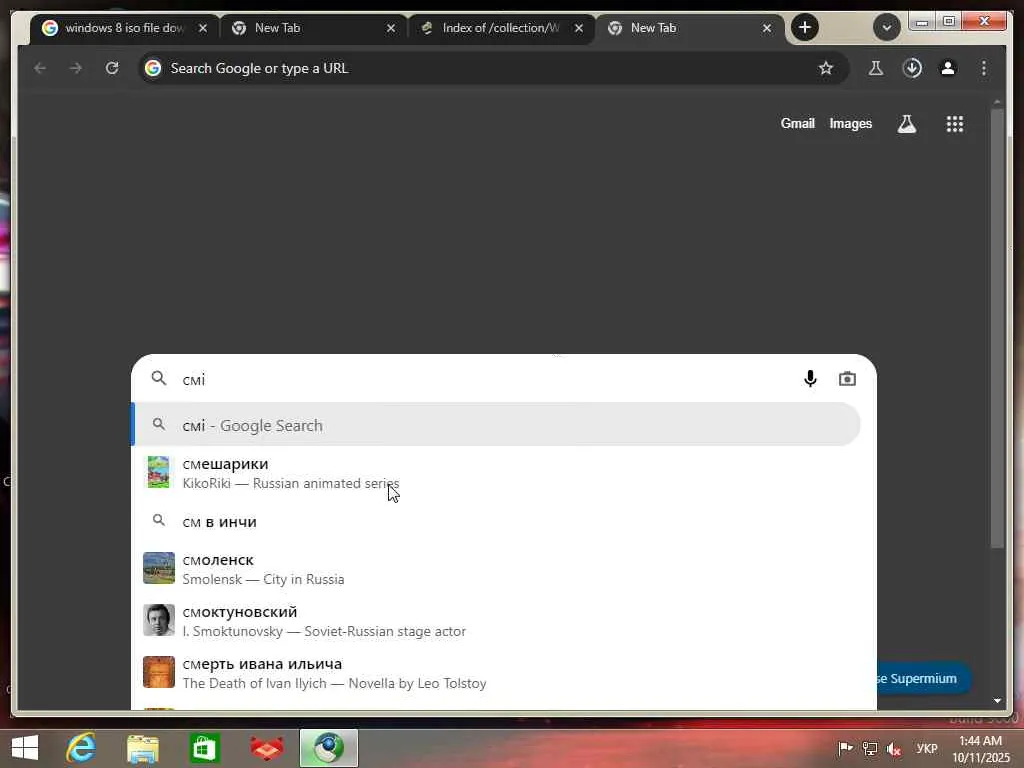This screenshot has width=1024, height=768.
Task: Click the page vertical scrollbar
Action: pos(997,327)
